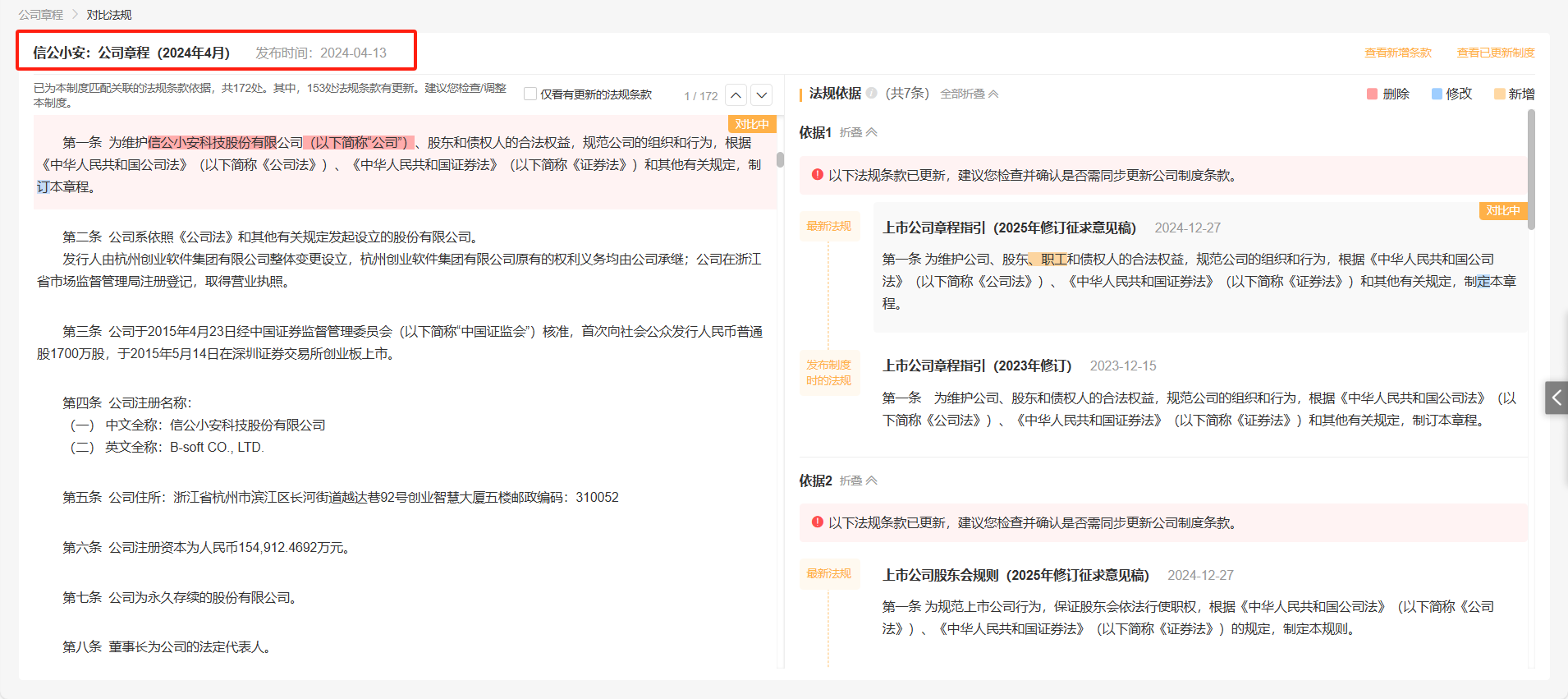
Task: Select 发布制度时的法规 tag
Action: tap(829, 373)
